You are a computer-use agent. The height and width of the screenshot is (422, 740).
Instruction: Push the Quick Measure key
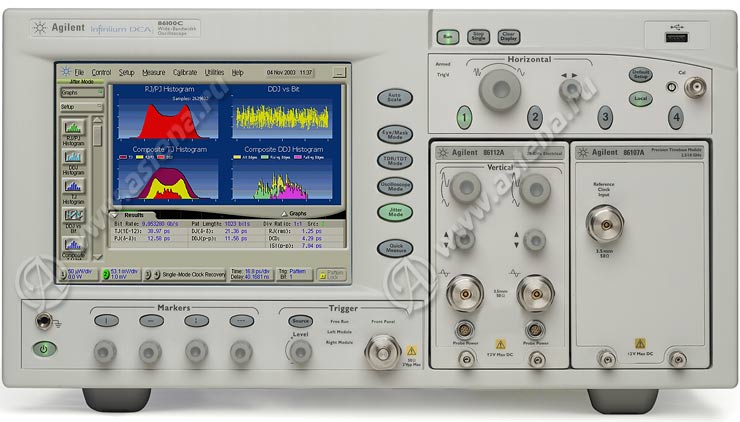pos(395,248)
